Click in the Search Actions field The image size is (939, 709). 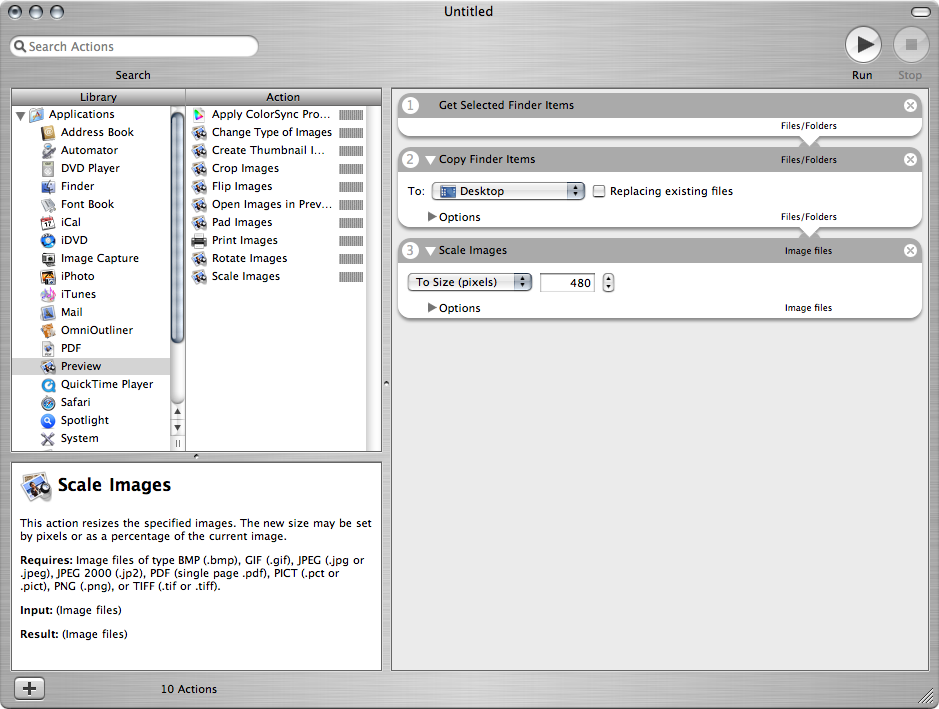coord(134,46)
